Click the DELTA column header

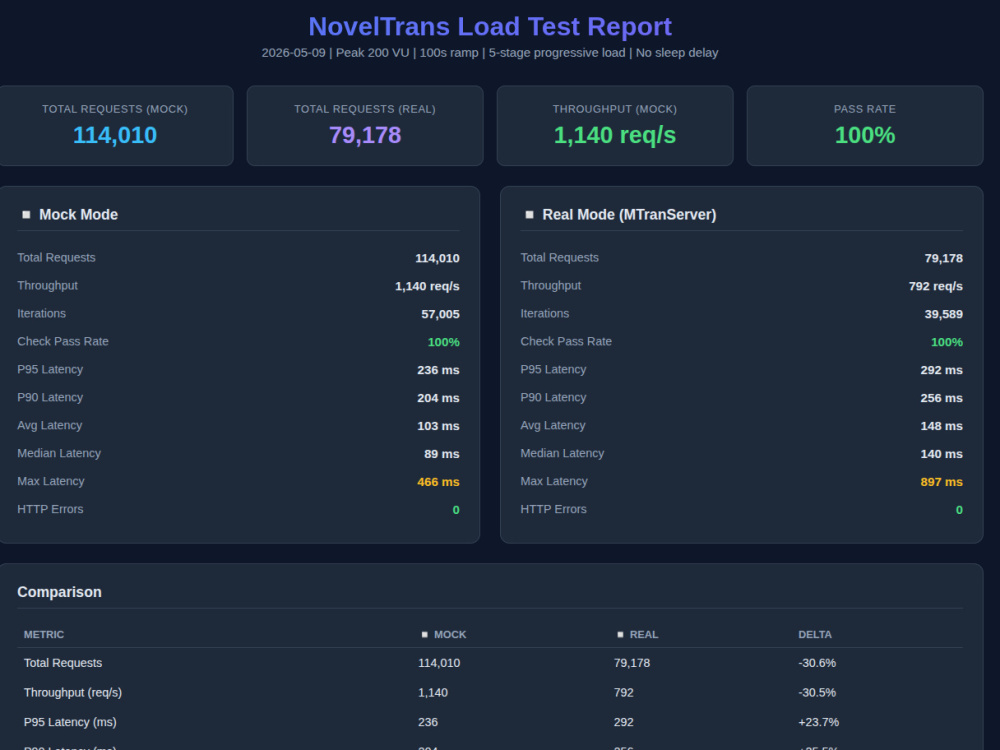[x=814, y=635]
